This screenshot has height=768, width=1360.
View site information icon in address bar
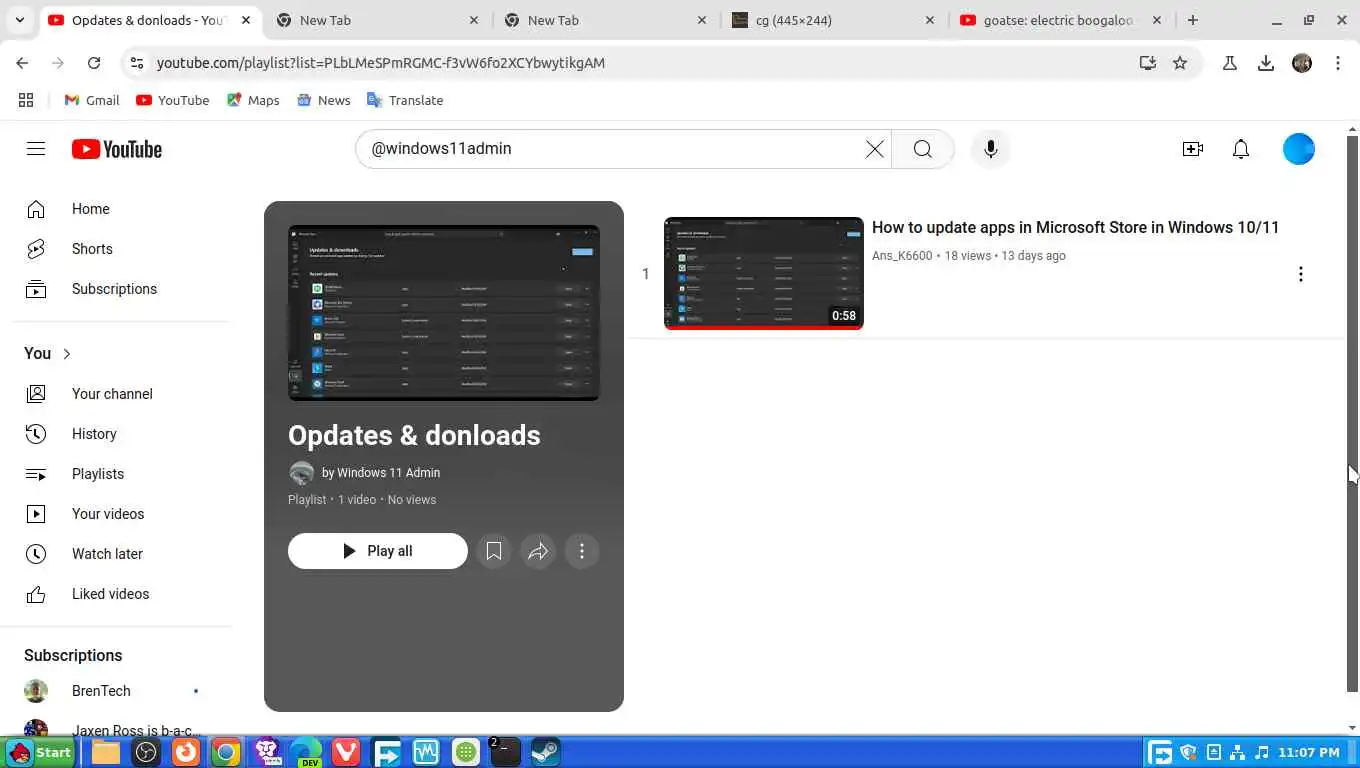[x=137, y=63]
